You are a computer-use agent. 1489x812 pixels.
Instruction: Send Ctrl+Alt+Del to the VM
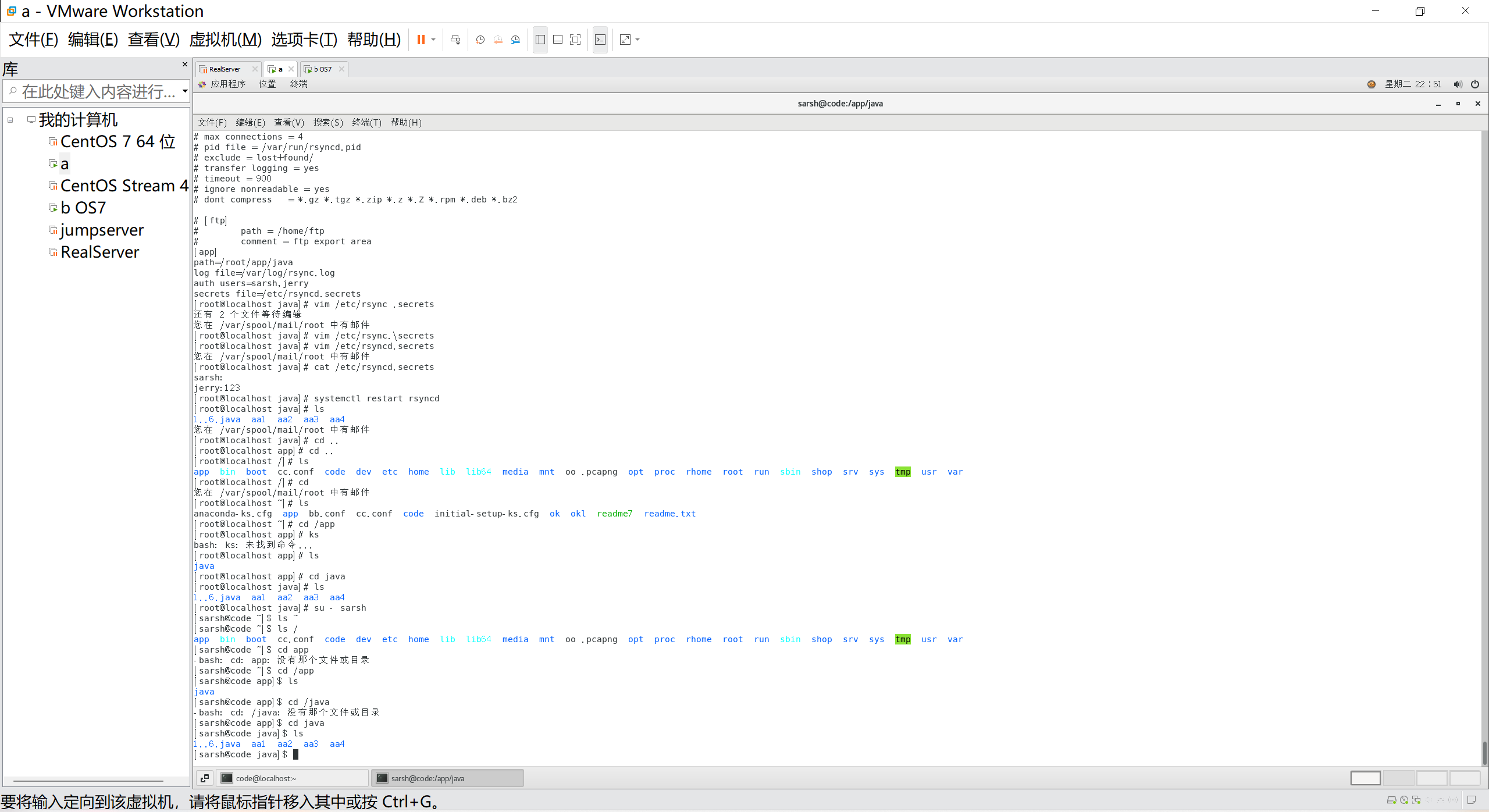pyautogui.click(x=455, y=40)
